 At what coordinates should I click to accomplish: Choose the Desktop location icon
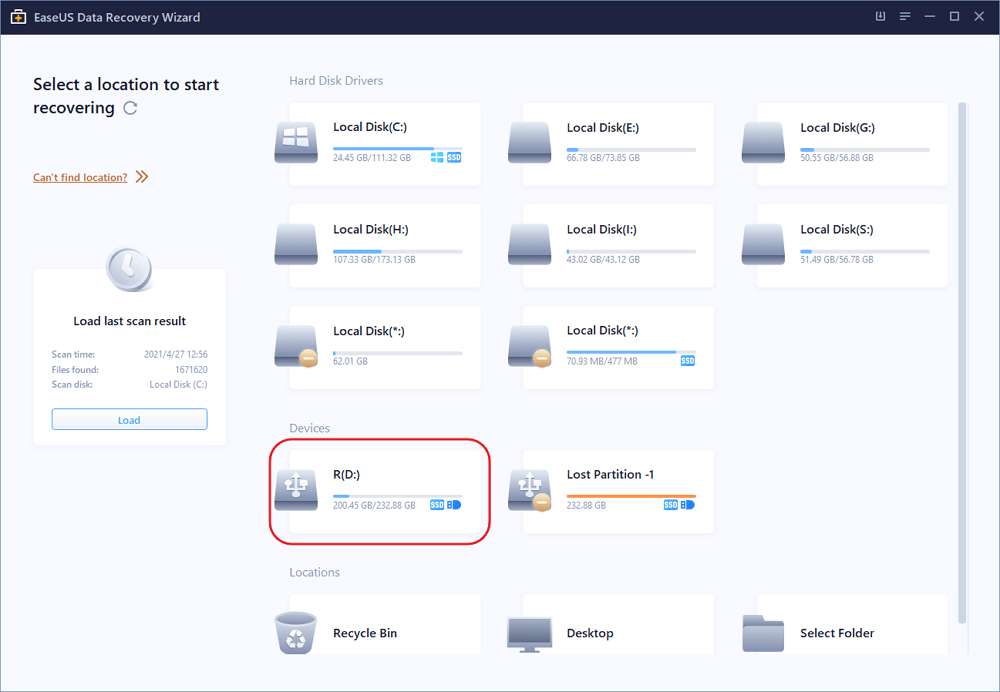coord(530,633)
